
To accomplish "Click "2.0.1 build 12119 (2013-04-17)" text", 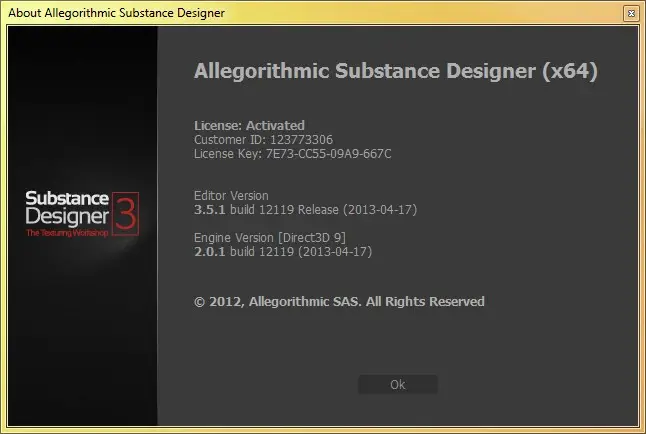I will point(283,252).
